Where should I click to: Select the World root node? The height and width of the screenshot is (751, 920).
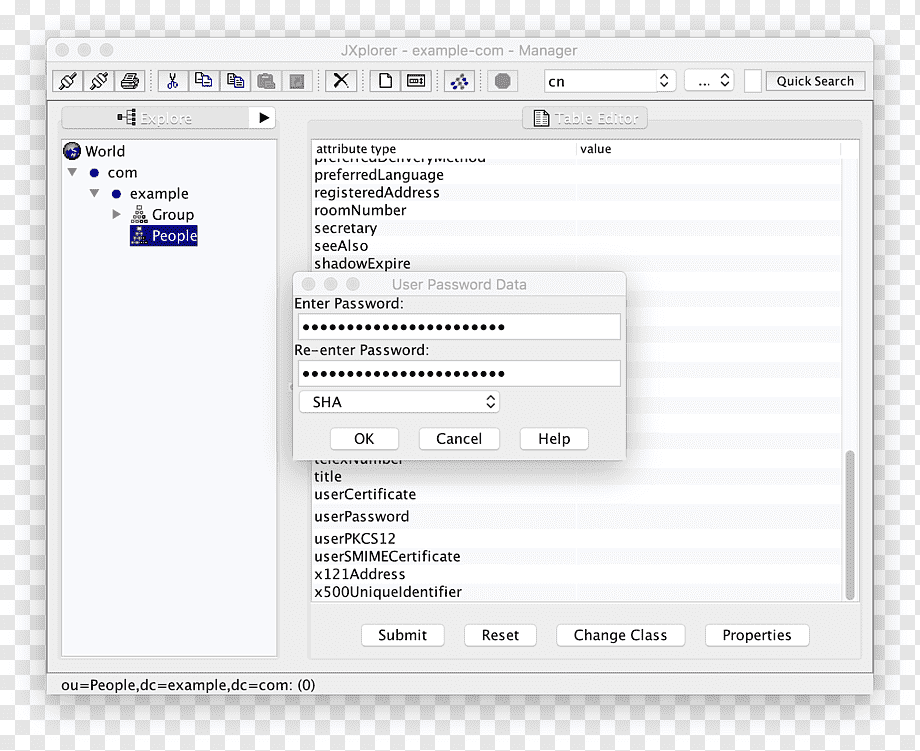(x=94, y=151)
